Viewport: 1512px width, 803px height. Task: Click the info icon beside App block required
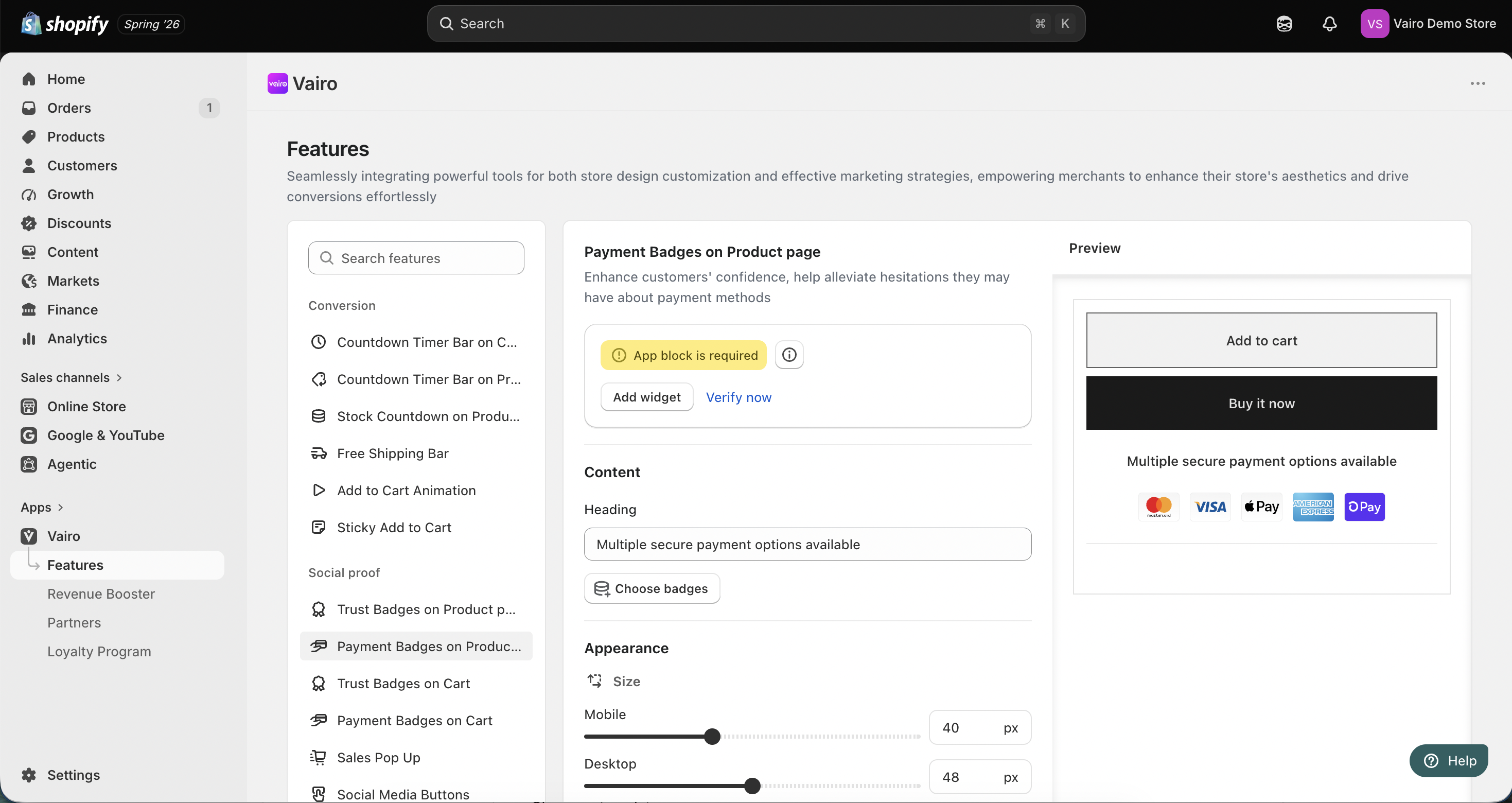point(789,355)
